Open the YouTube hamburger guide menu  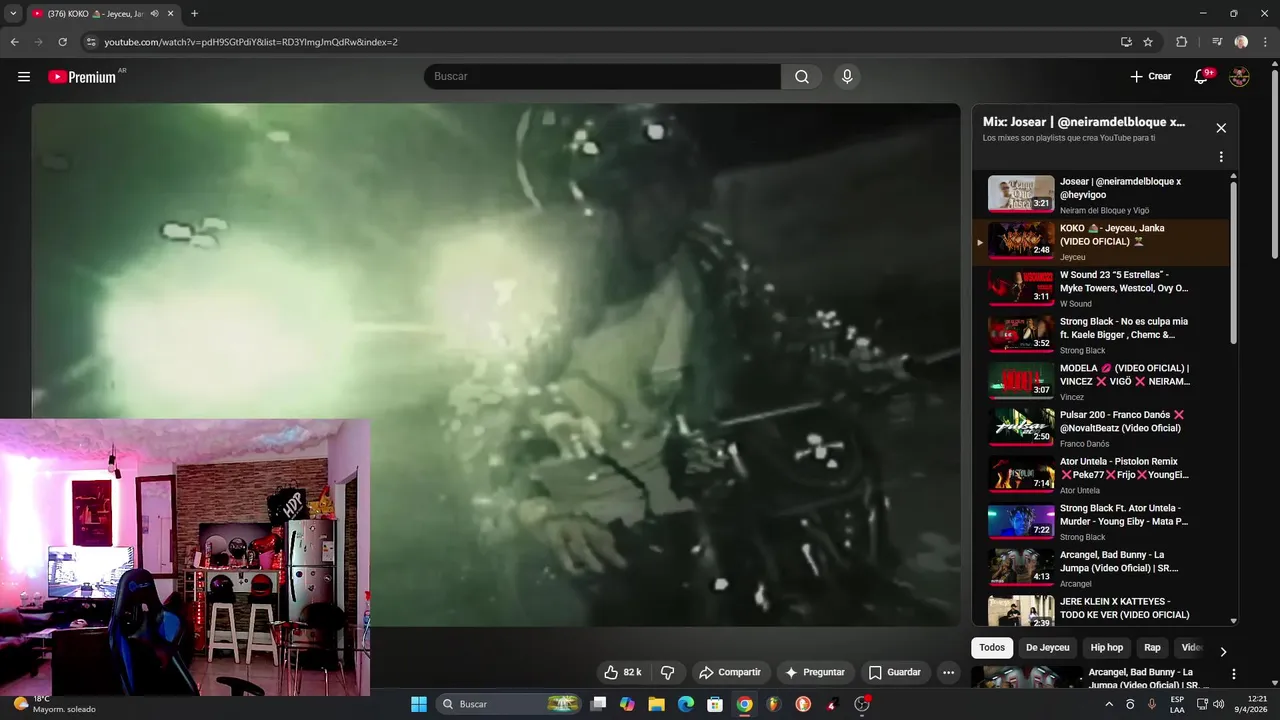(x=24, y=77)
